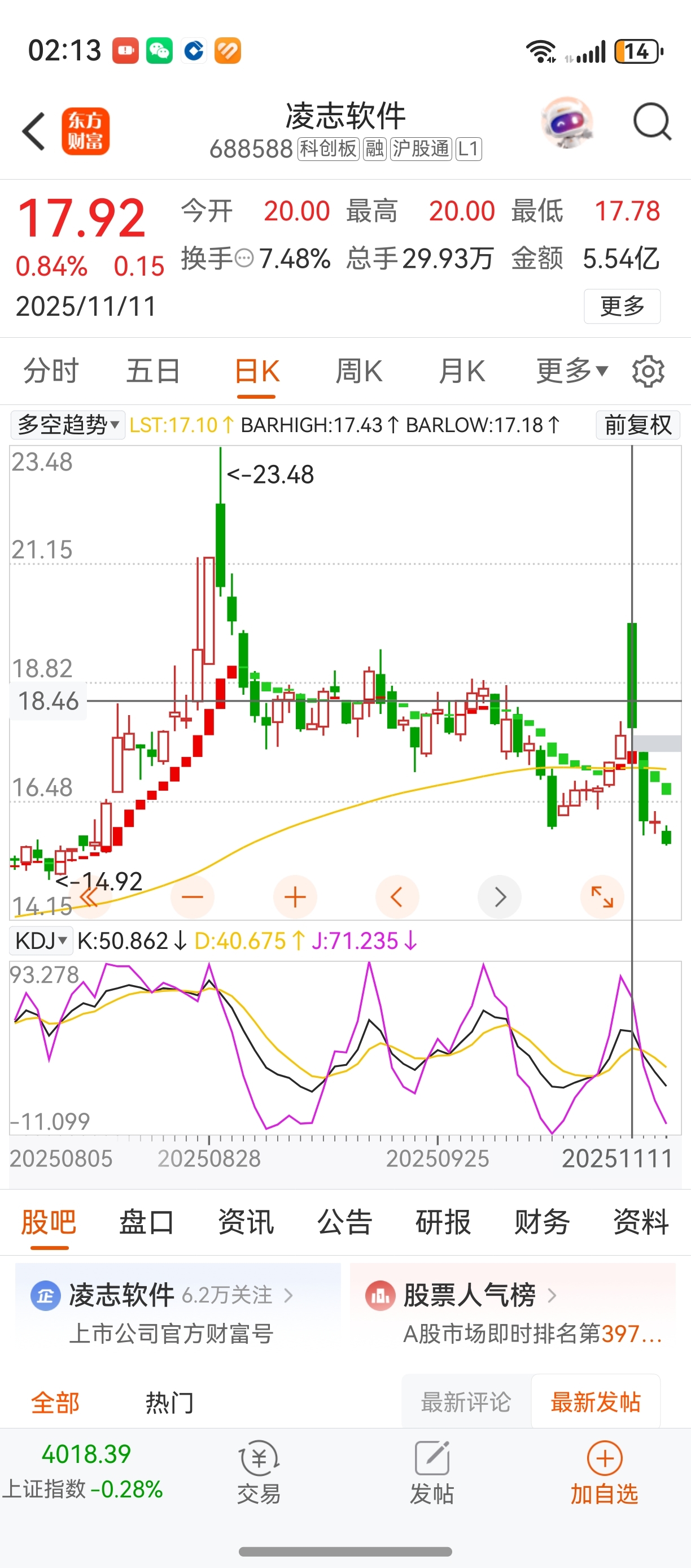This screenshot has width=691, height=1568.
Task: Switch to 最新发帖 sorting
Action: tap(596, 1402)
